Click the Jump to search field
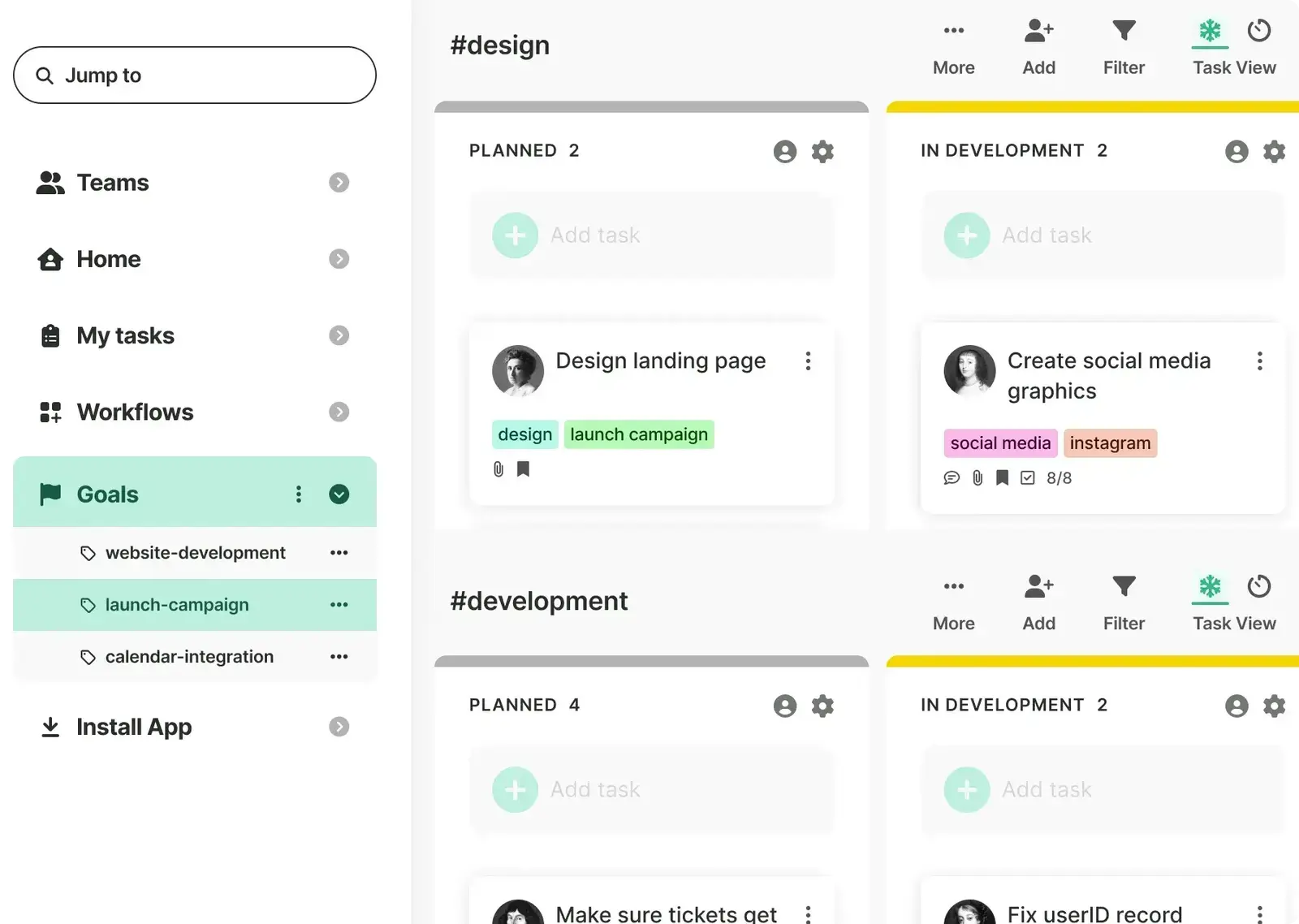This screenshot has height=924, width=1299. pos(195,76)
